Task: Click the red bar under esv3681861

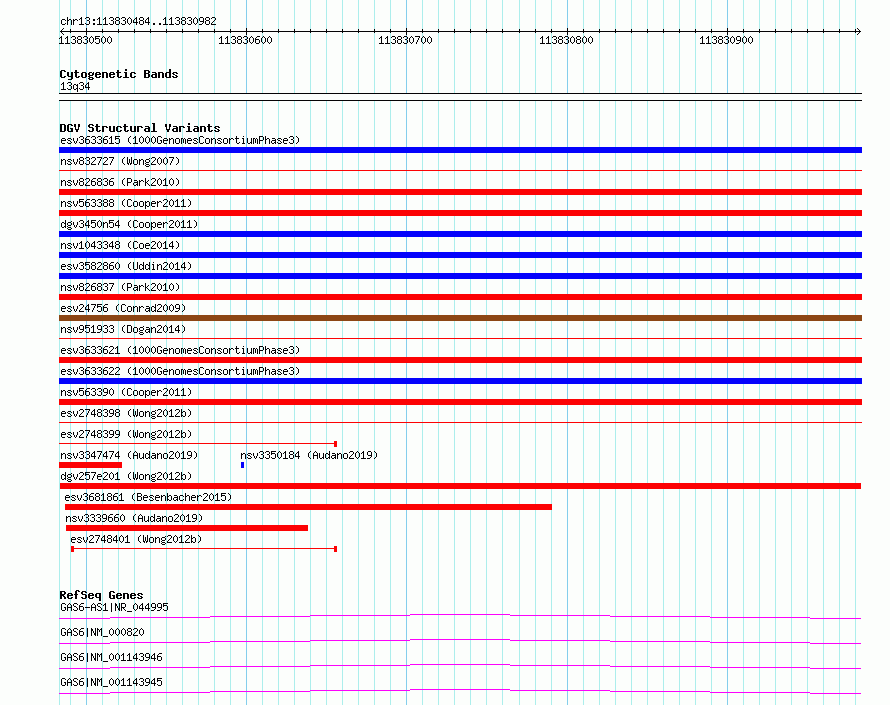Action: 308,507
